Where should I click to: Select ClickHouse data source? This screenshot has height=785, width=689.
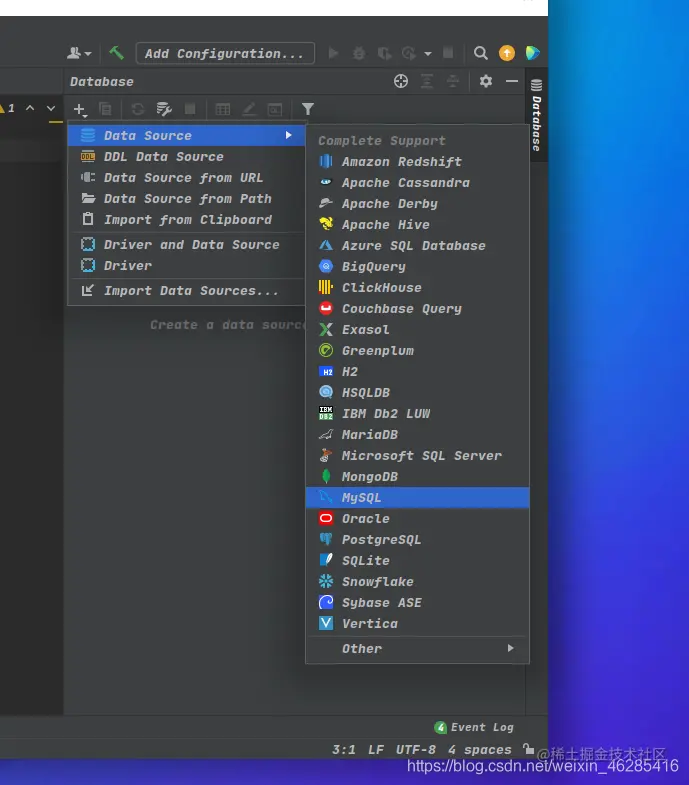click(x=417, y=288)
